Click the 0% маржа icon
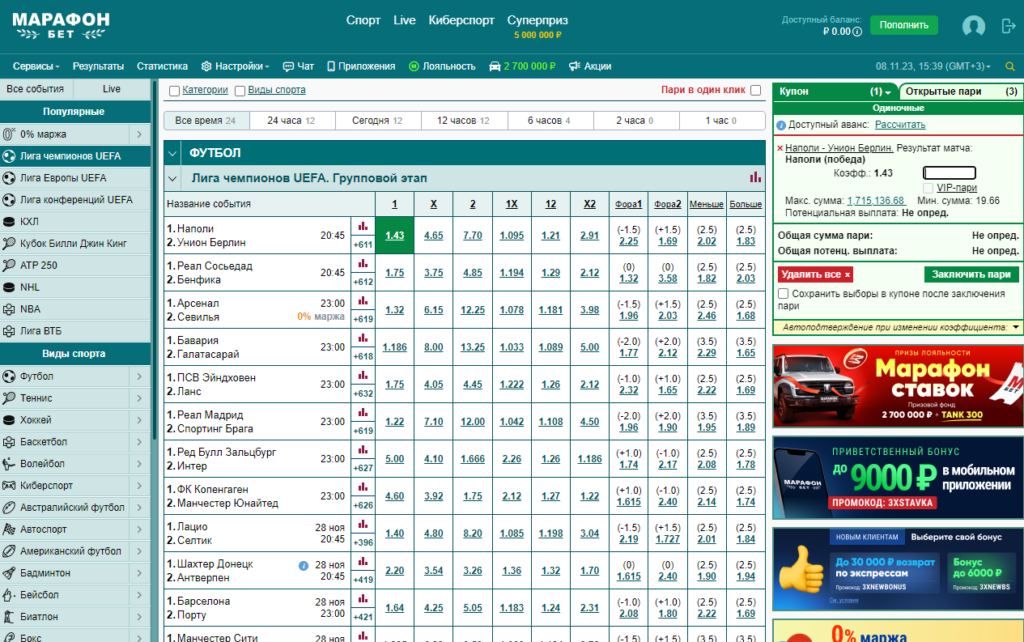Image resolution: width=1024 pixels, height=642 pixels. click(9, 134)
